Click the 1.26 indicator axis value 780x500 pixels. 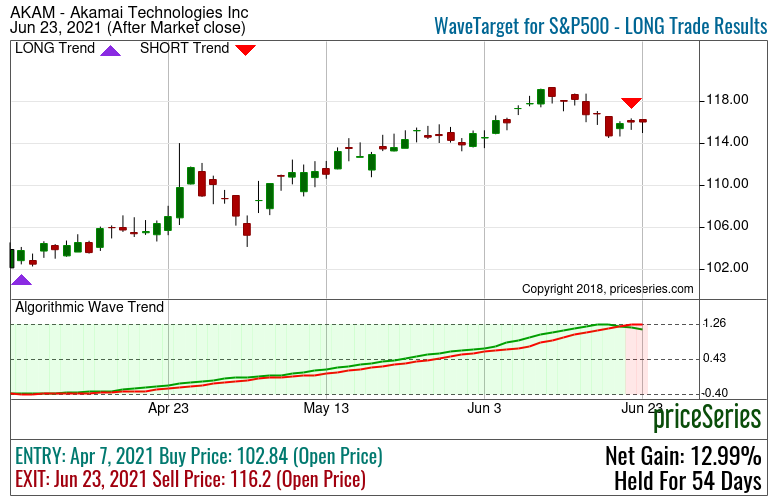[714, 323]
